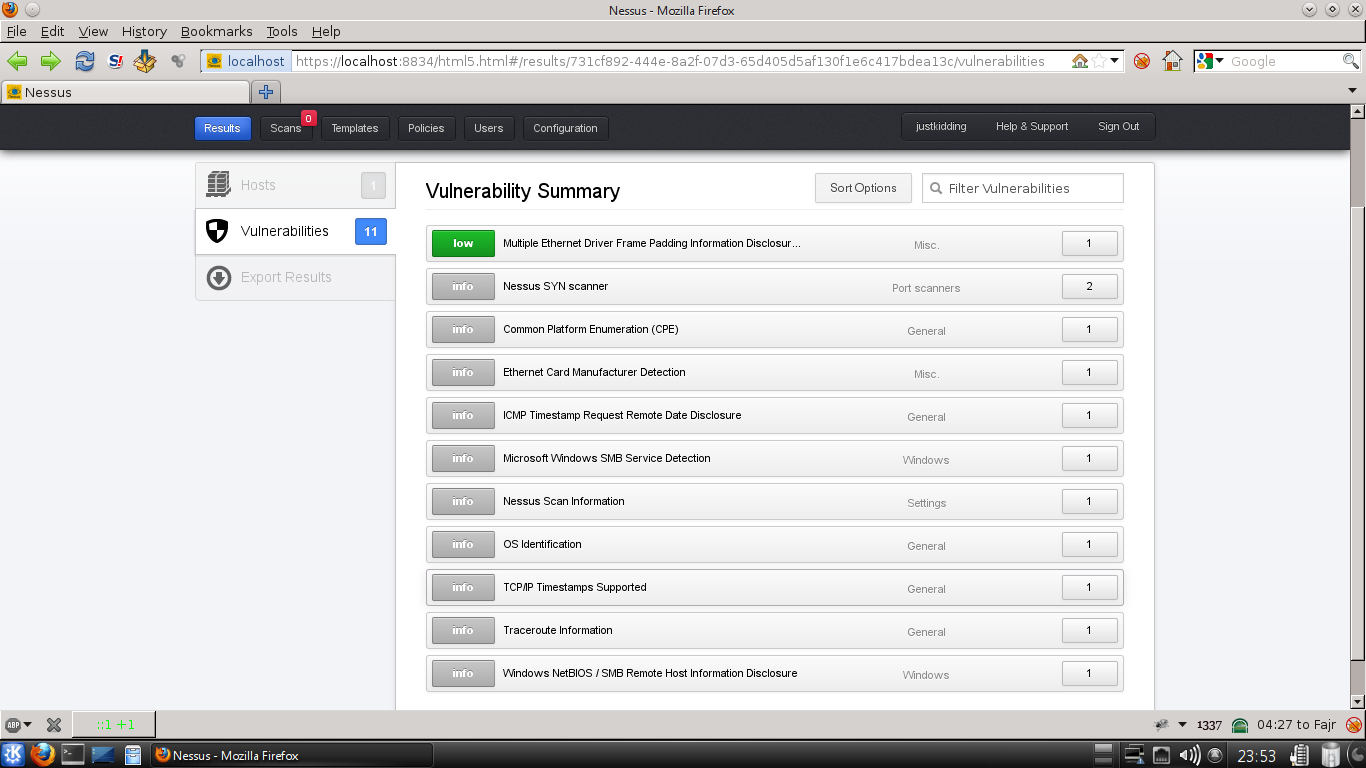
Task: Select the Hosts sidebar item
Action: (295, 185)
